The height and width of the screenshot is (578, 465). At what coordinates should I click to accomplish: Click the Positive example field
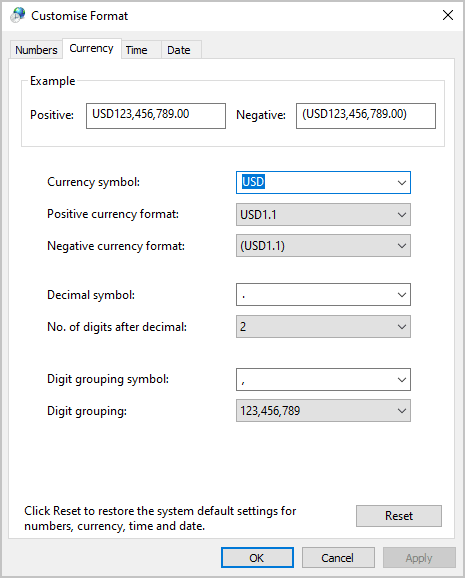(156, 116)
